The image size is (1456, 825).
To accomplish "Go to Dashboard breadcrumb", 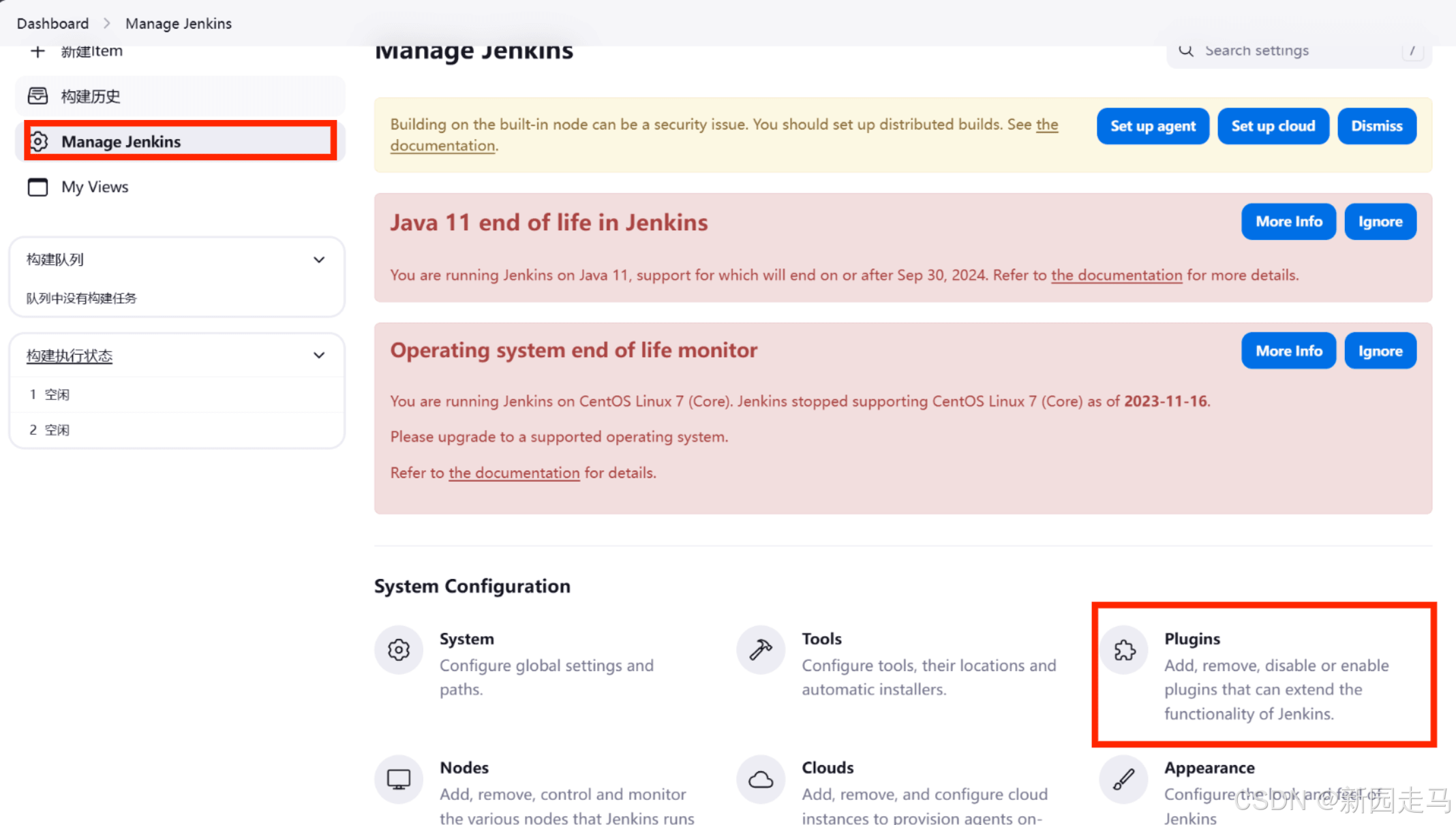I will tap(52, 23).
